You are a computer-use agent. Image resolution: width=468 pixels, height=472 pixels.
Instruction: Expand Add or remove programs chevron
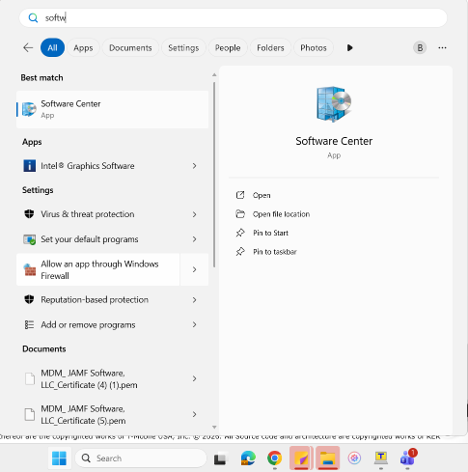(194, 324)
